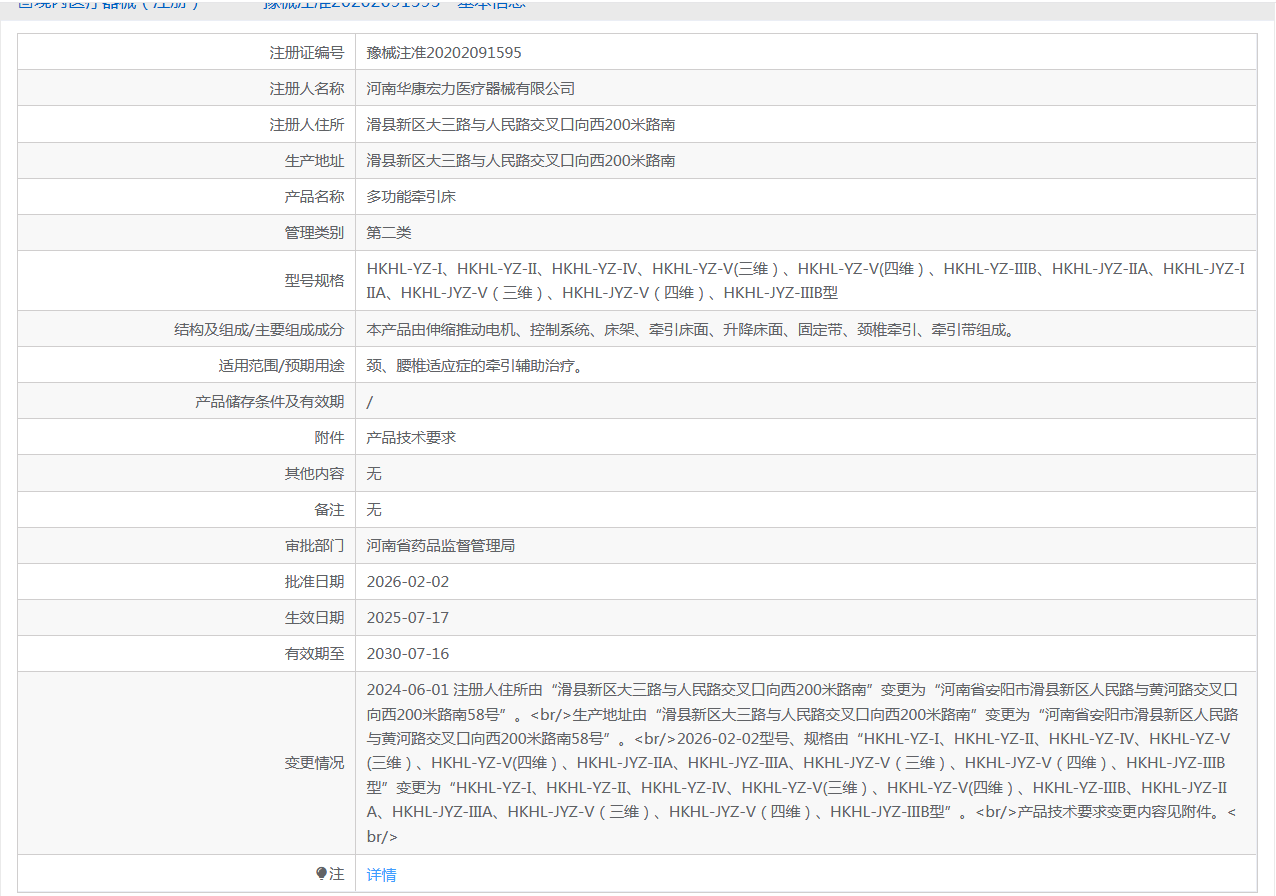This screenshot has height=896, width=1276.
Task: Click the 生产地址 label
Action: pyautogui.click(x=314, y=161)
